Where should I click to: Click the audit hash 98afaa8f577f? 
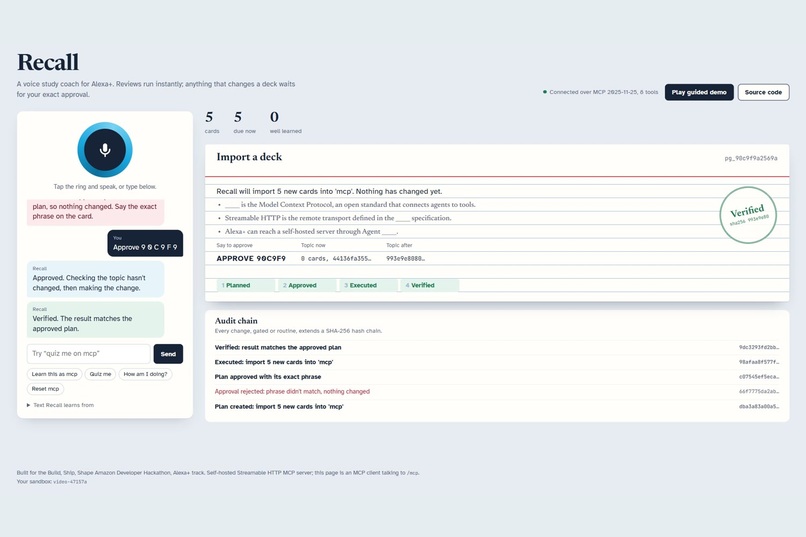pyautogui.click(x=759, y=362)
